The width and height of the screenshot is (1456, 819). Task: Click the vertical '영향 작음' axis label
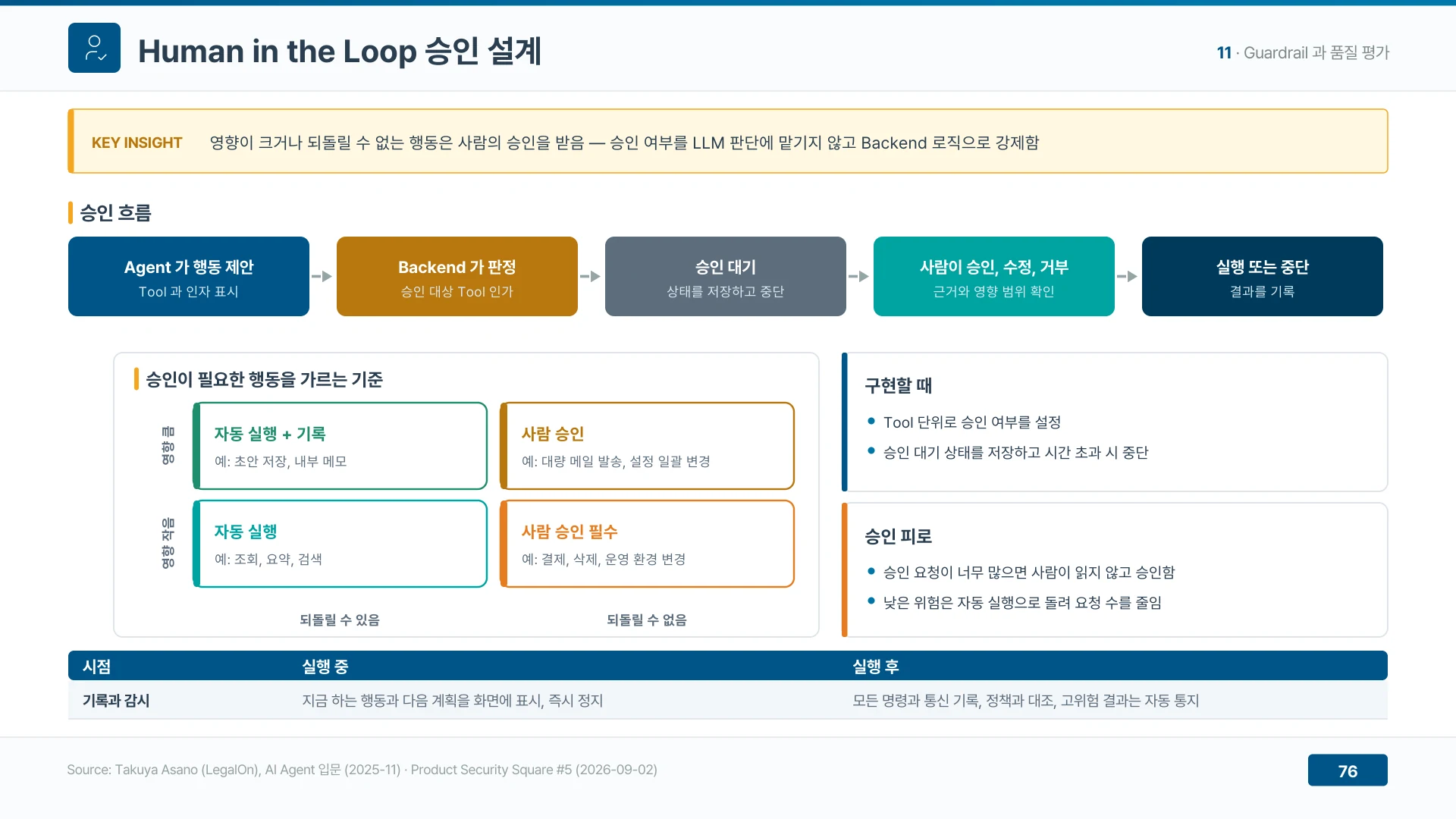[x=168, y=543]
